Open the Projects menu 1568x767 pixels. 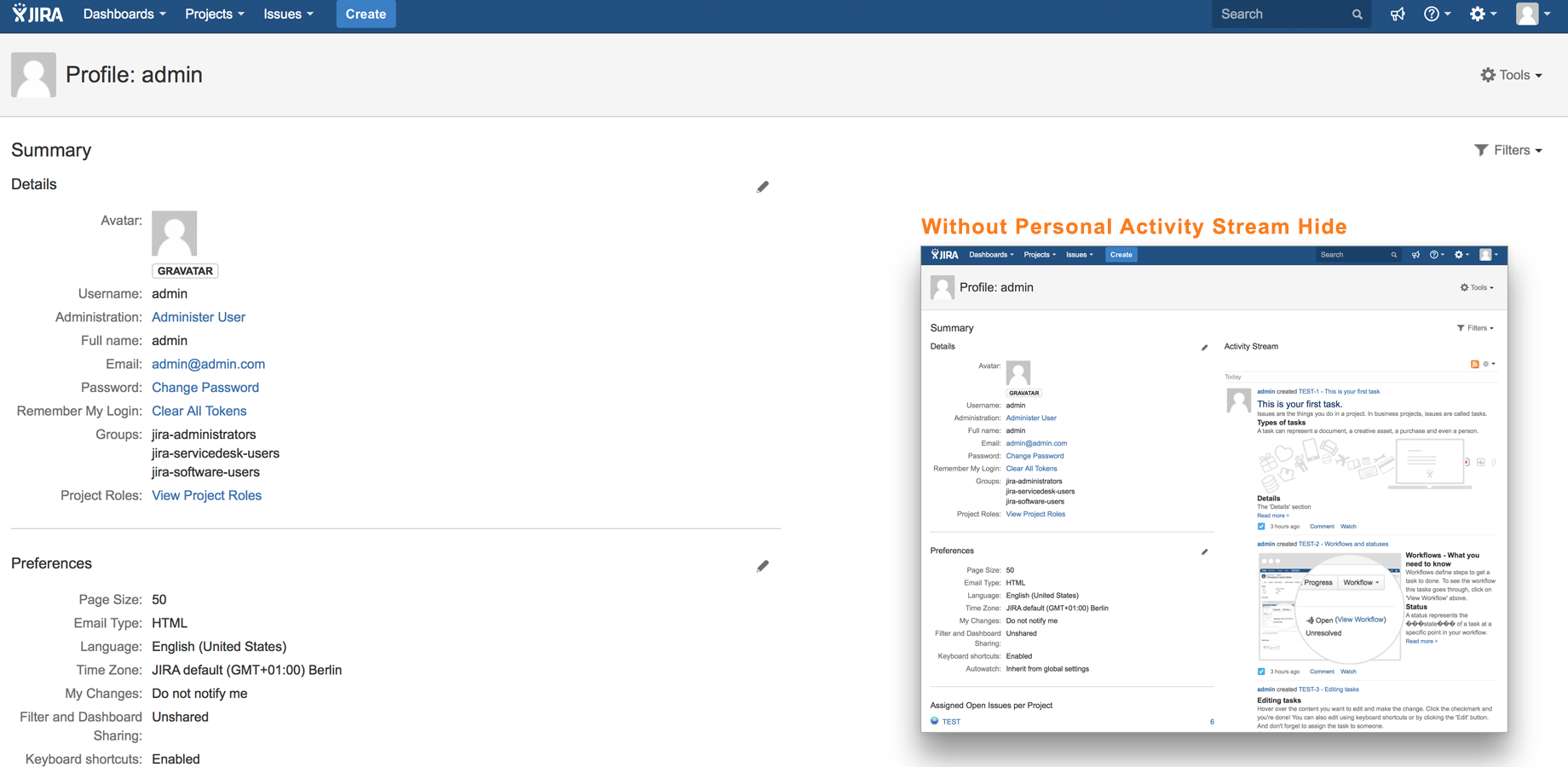[214, 14]
